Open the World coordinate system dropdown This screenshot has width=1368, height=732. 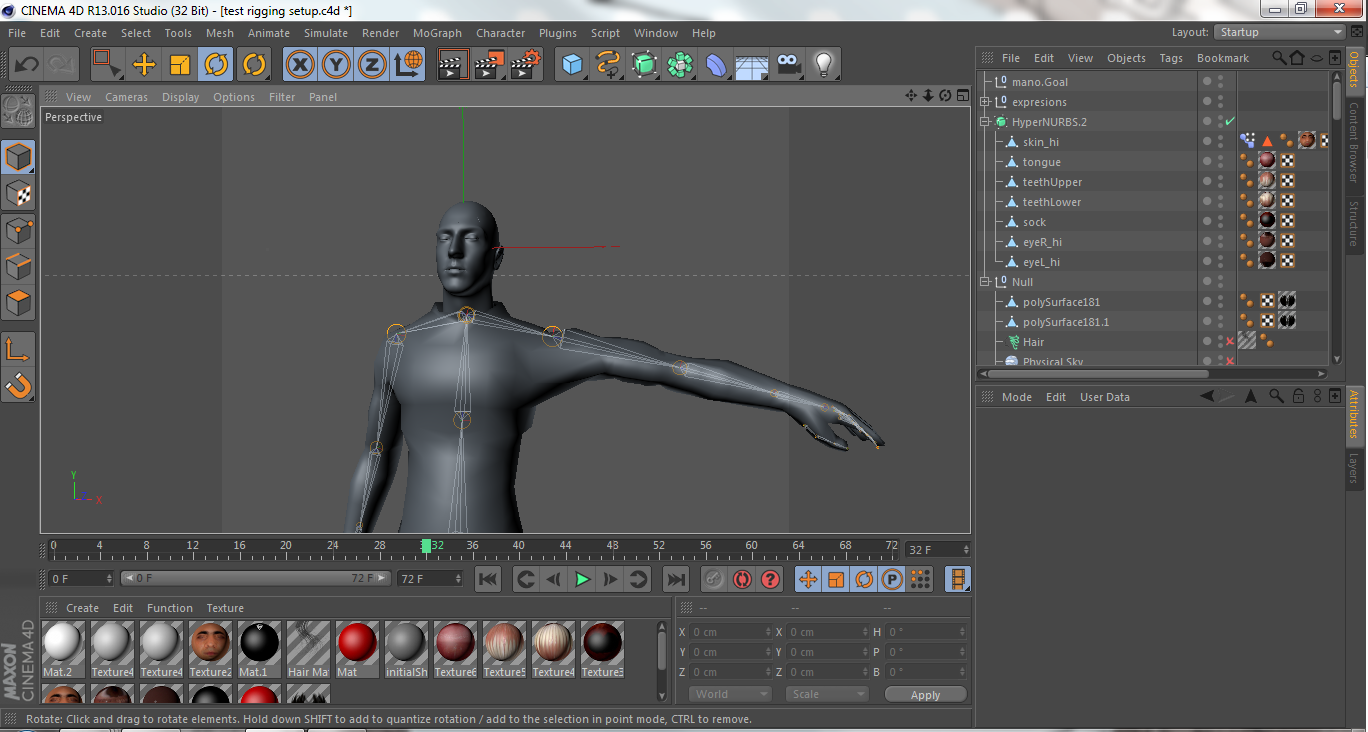point(731,694)
